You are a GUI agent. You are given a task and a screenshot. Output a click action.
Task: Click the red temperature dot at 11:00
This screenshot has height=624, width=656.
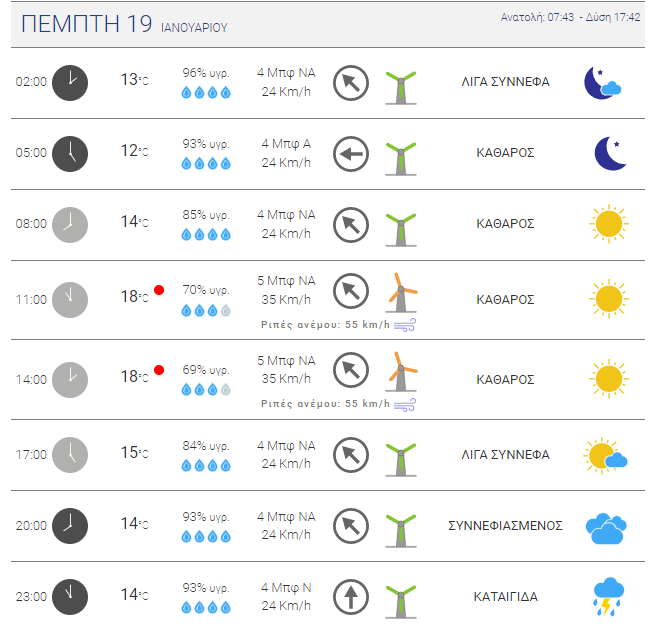[159, 290]
